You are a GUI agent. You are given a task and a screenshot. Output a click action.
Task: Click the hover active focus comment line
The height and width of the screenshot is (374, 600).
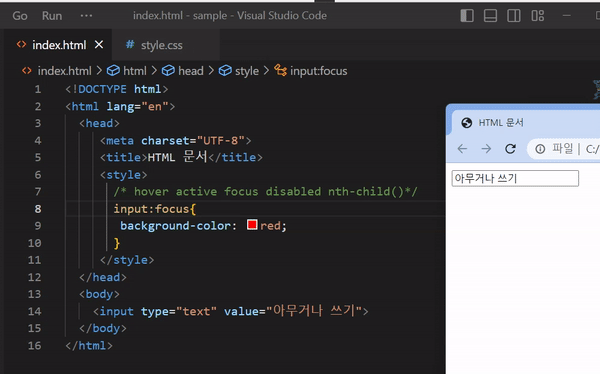pos(266,191)
